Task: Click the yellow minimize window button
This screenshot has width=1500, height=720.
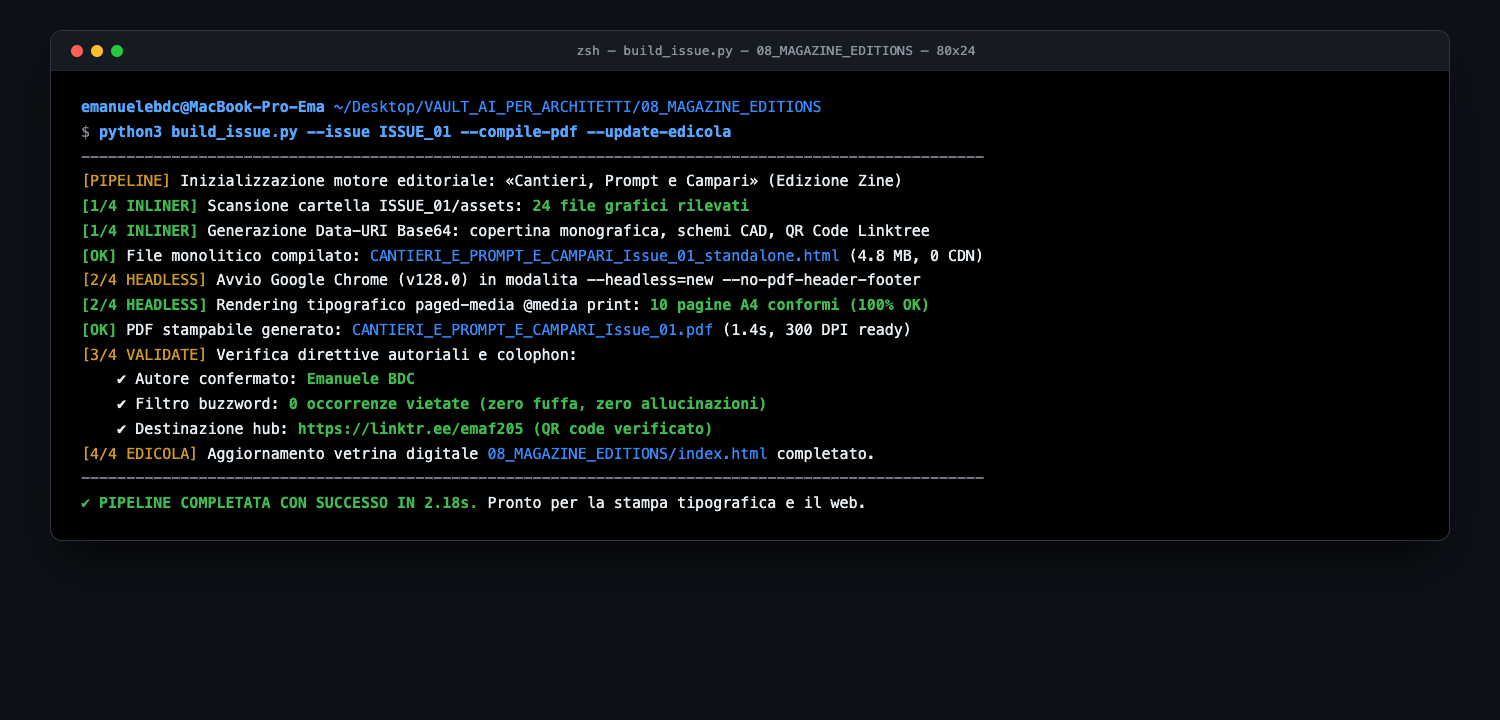Action: 97,51
